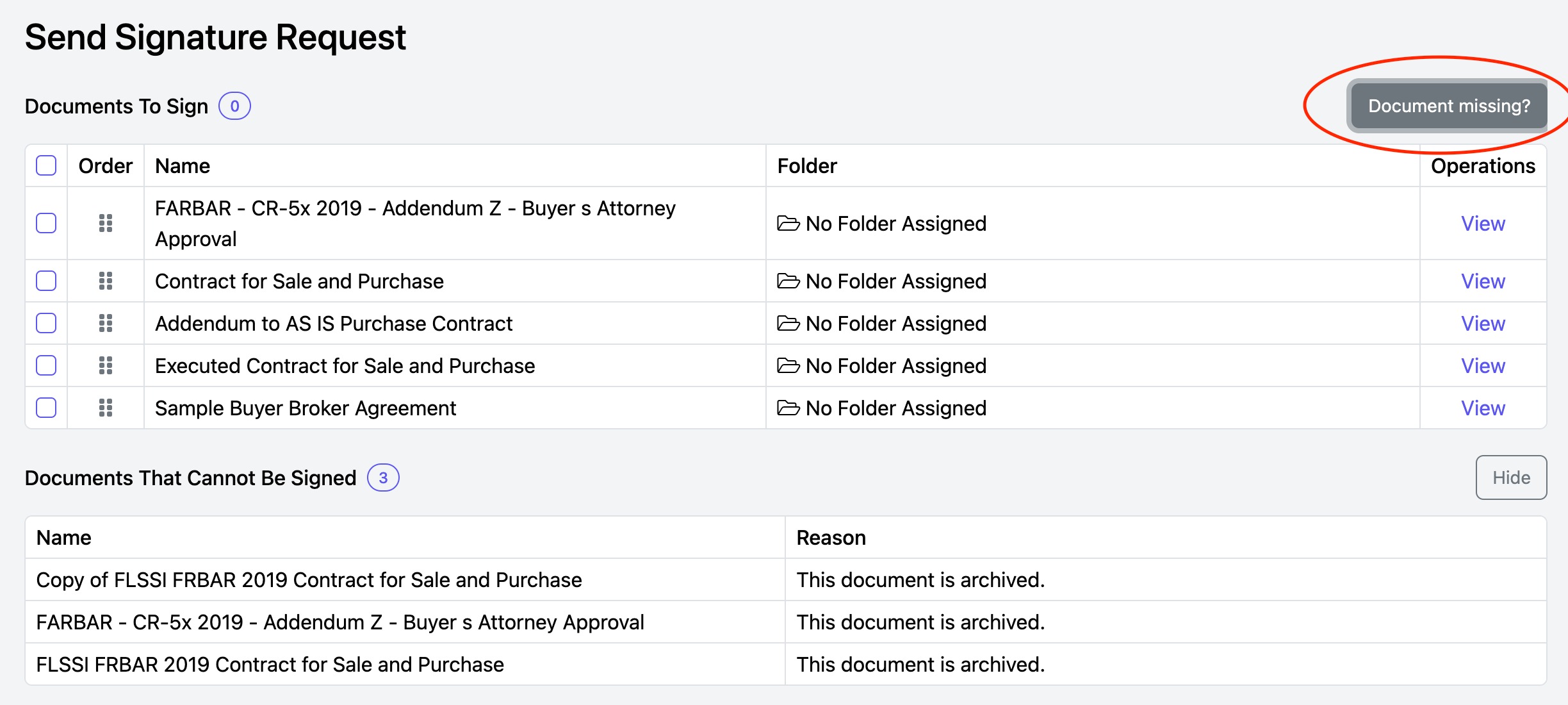Click folder icon in Contract for Sale row
This screenshot has height=705, width=1568.
tap(788, 281)
